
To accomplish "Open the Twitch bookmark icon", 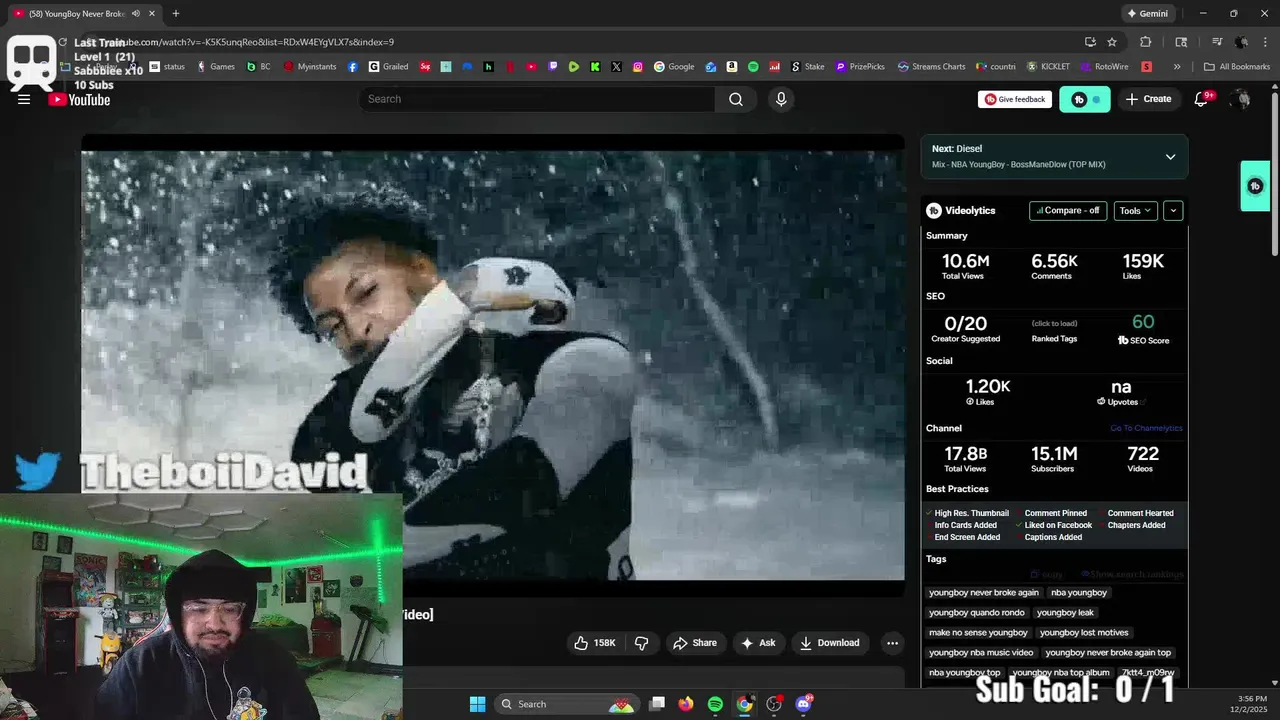I will coord(553,67).
